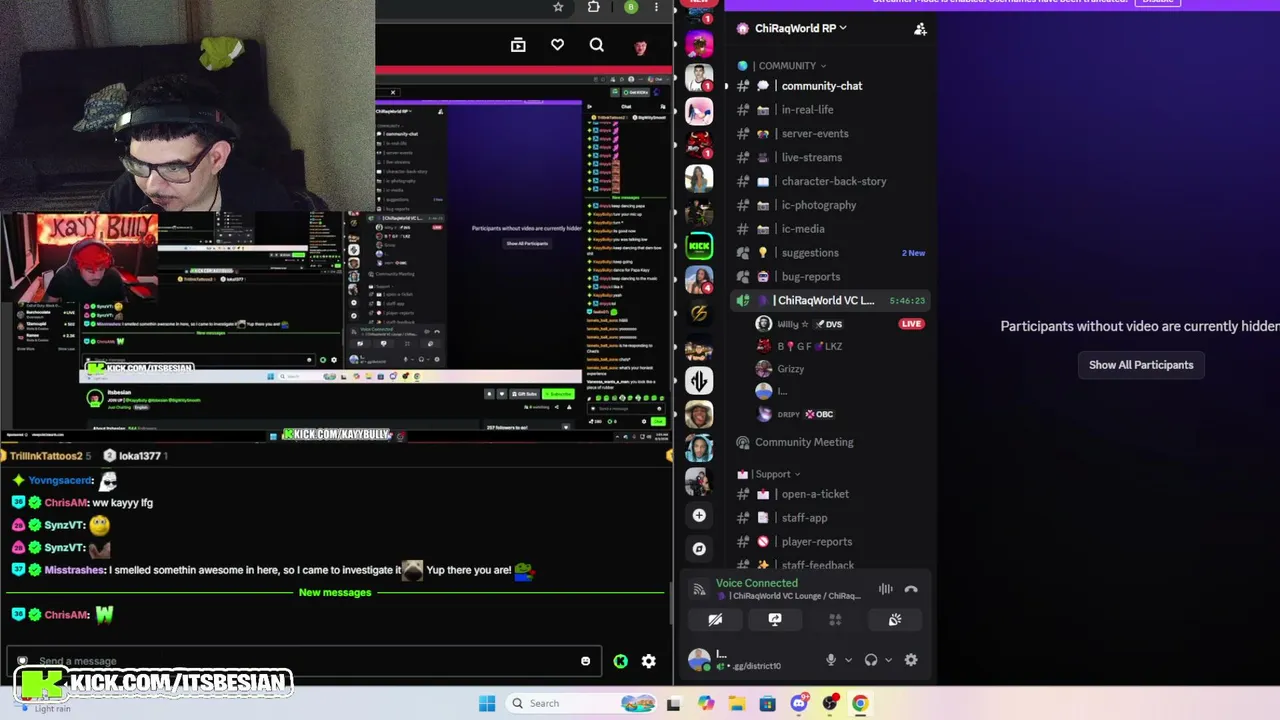The height and width of the screenshot is (720, 1280).
Task: Open the character-back-story channel
Action: [x=830, y=182]
